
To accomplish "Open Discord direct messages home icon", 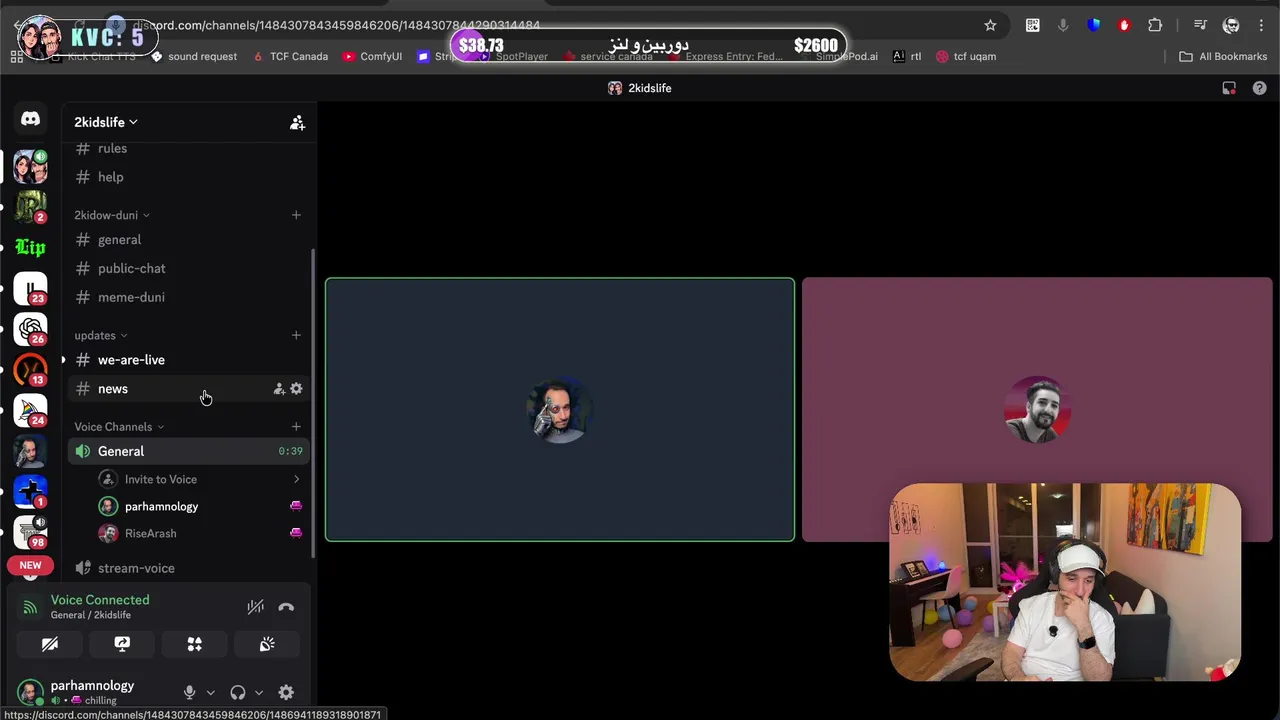I will click(x=30, y=119).
